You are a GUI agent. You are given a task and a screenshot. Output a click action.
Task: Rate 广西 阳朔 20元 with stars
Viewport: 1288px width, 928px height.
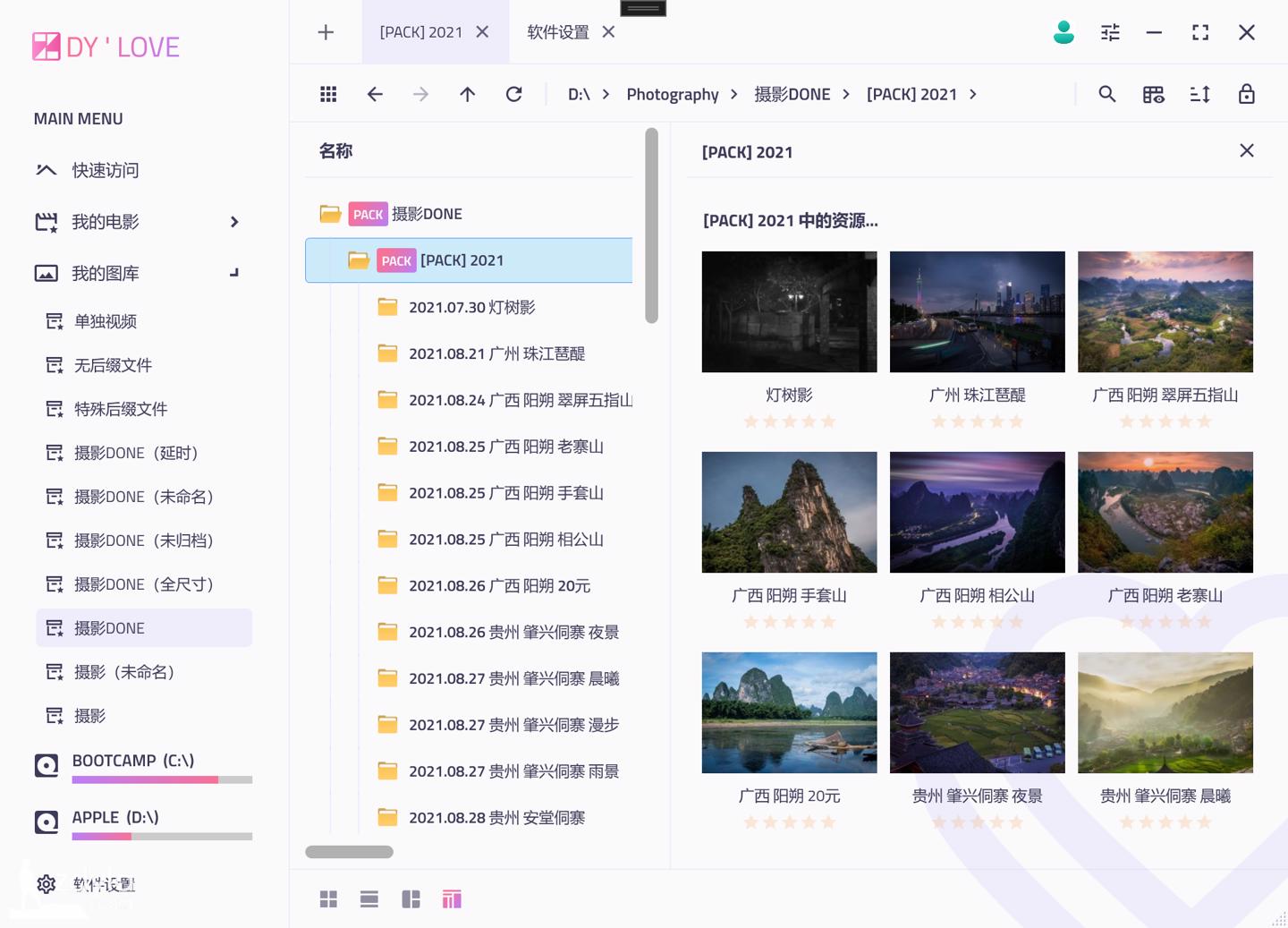click(789, 822)
